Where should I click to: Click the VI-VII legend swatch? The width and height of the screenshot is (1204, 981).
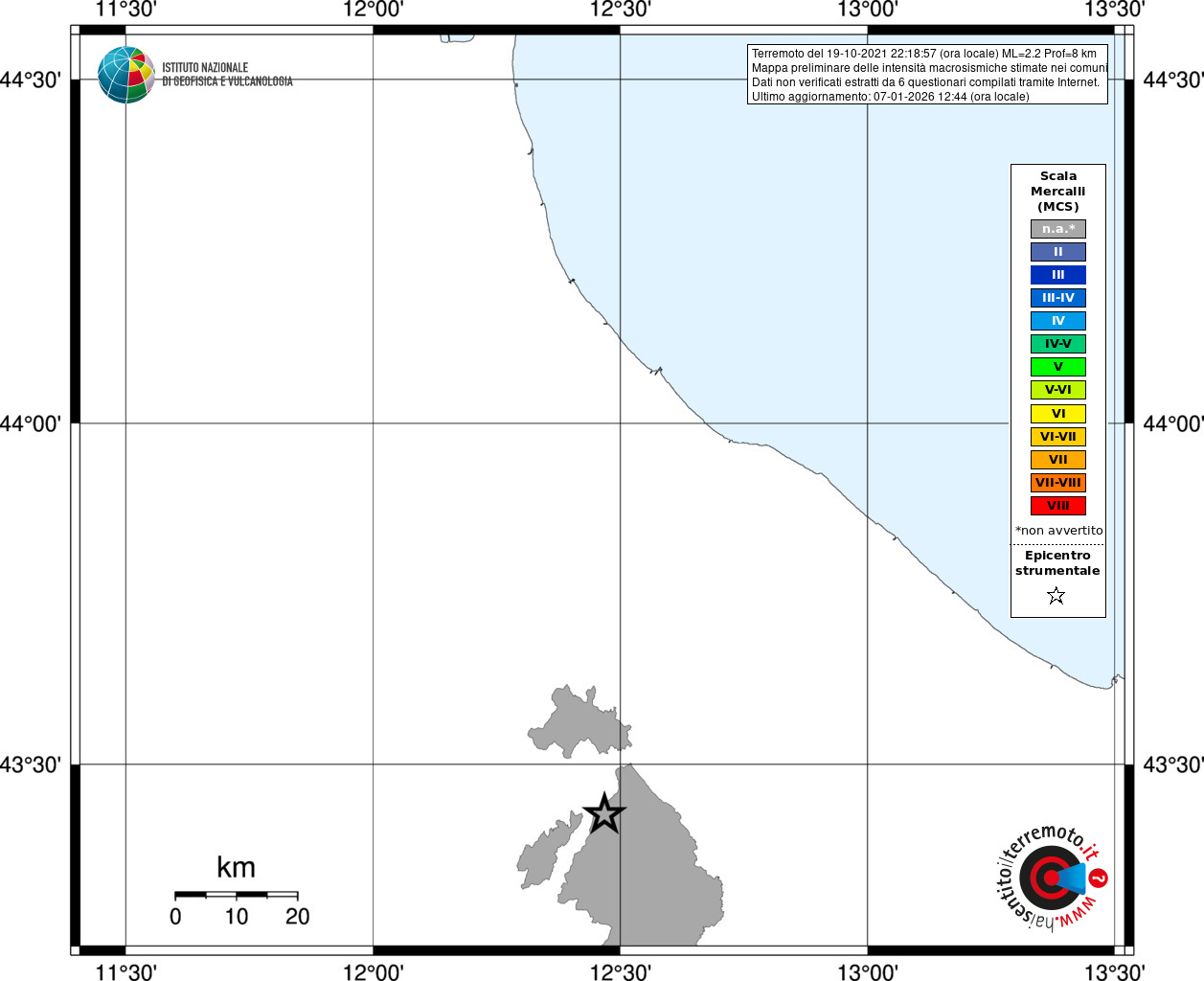pyautogui.click(x=1058, y=437)
